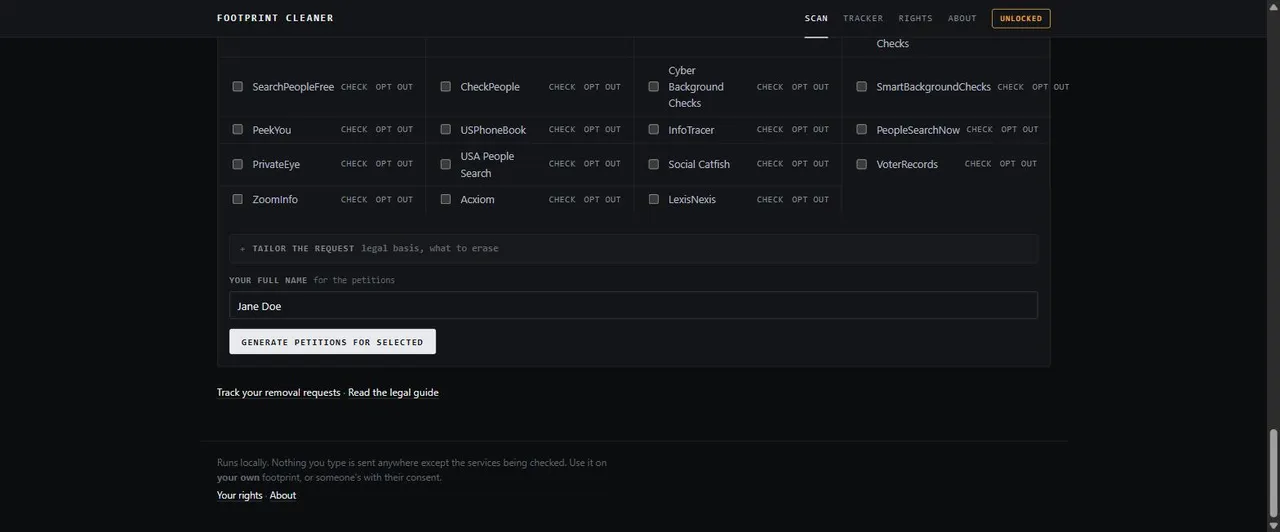Tick the ZoomInfo checkbox
The height and width of the screenshot is (532, 1280).
pyautogui.click(x=238, y=199)
